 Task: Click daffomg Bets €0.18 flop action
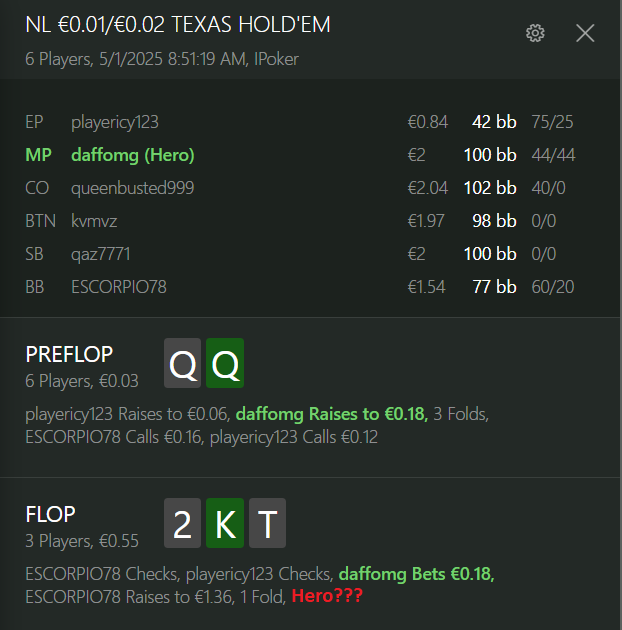(x=416, y=574)
